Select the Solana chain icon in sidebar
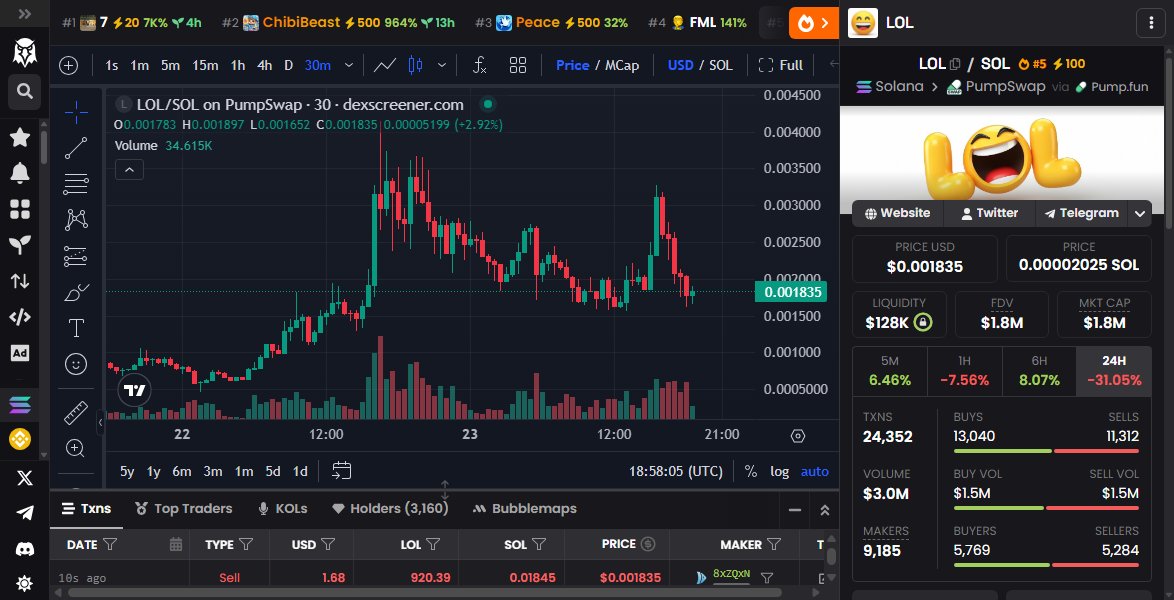The width and height of the screenshot is (1174, 600). pyautogui.click(x=20, y=405)
